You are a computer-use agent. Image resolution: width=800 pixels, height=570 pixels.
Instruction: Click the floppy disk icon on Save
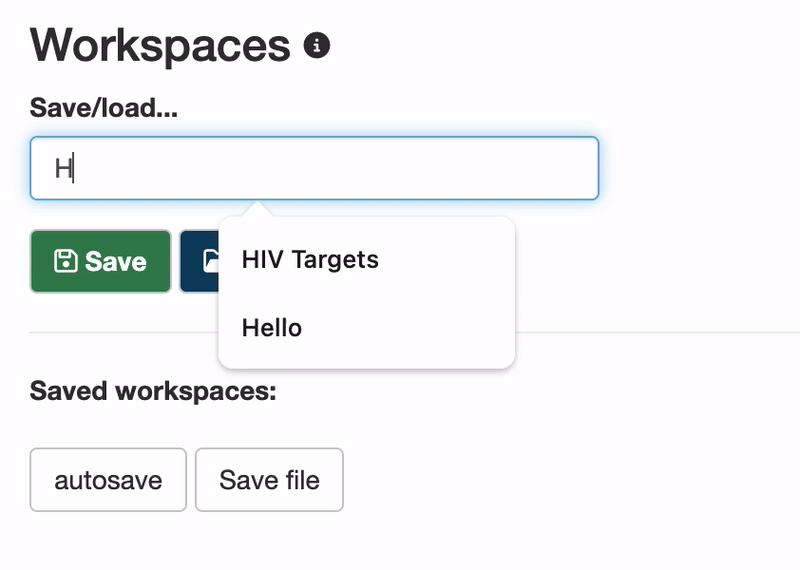(x=65, y=262)
